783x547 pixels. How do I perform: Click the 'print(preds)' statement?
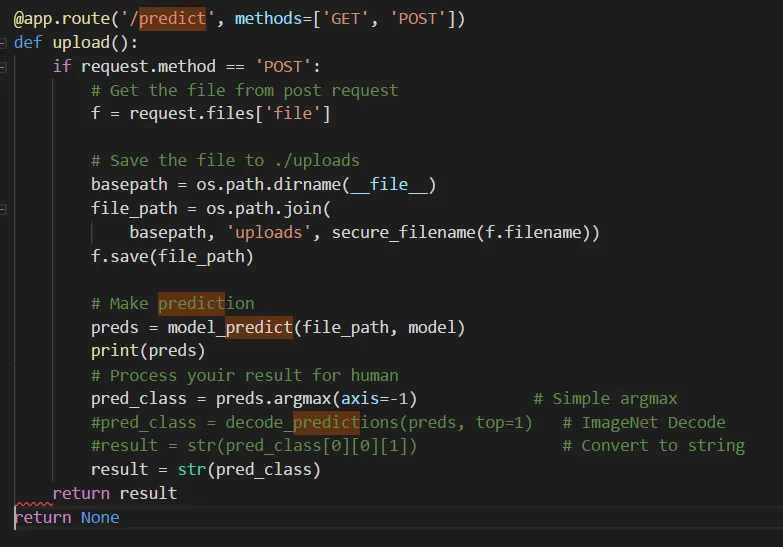(148, 351)
